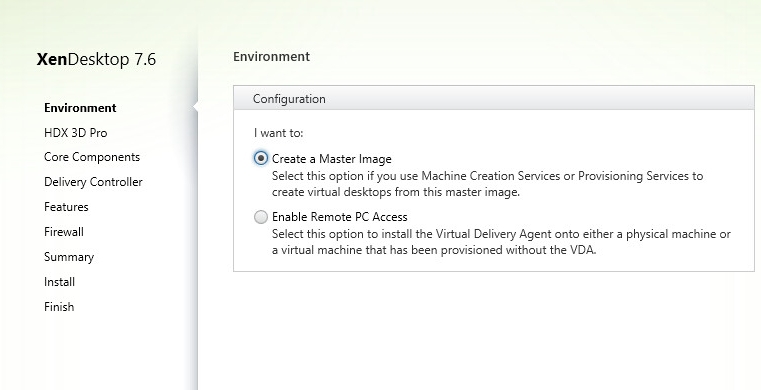Viewport: 761px width, 390px height.
Task: Go to the Summary step
Action: pos(69,257)
